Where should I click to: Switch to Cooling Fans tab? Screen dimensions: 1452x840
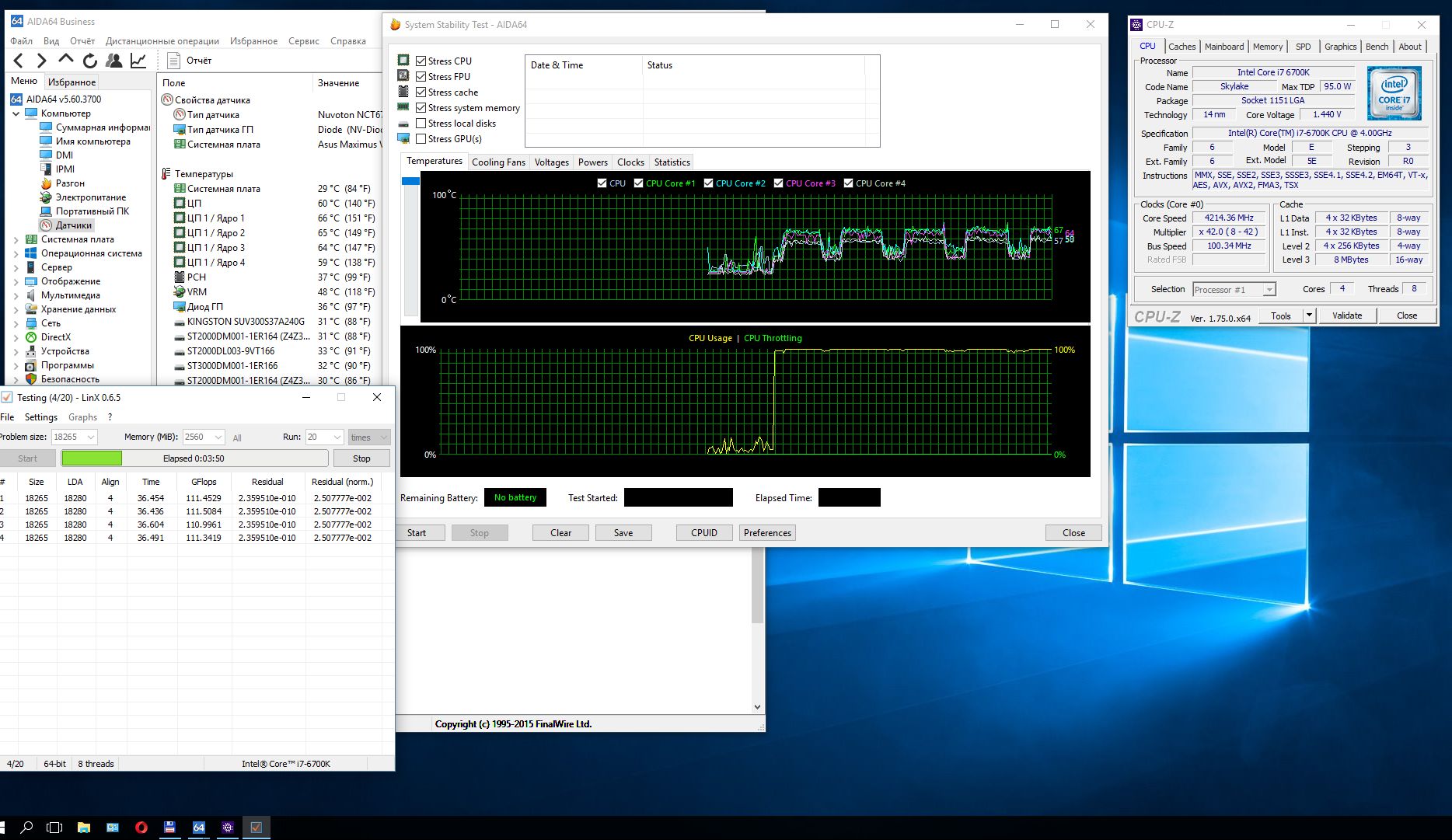[498, 162]
